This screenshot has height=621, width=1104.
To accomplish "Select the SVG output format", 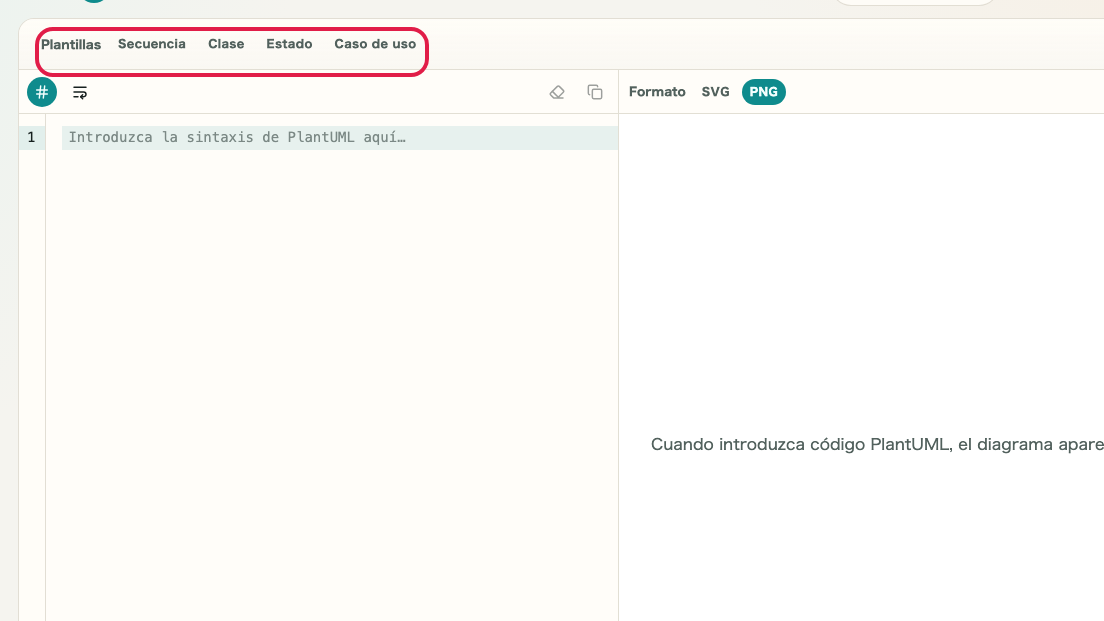I will pyautogui.click(x=715, y=92).
